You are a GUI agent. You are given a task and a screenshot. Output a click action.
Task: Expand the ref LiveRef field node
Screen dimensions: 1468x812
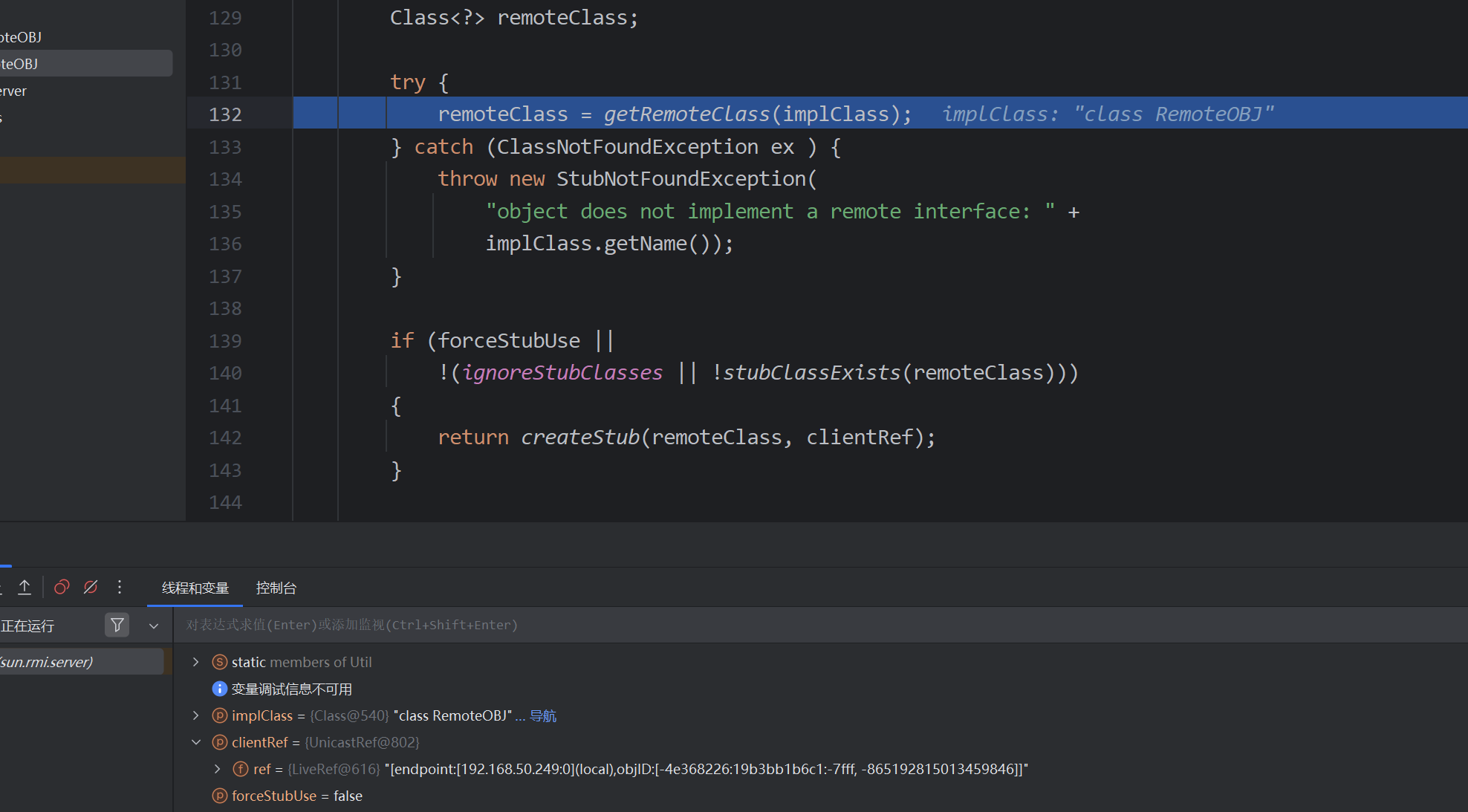pyautogui.click(x=217, y=769)
